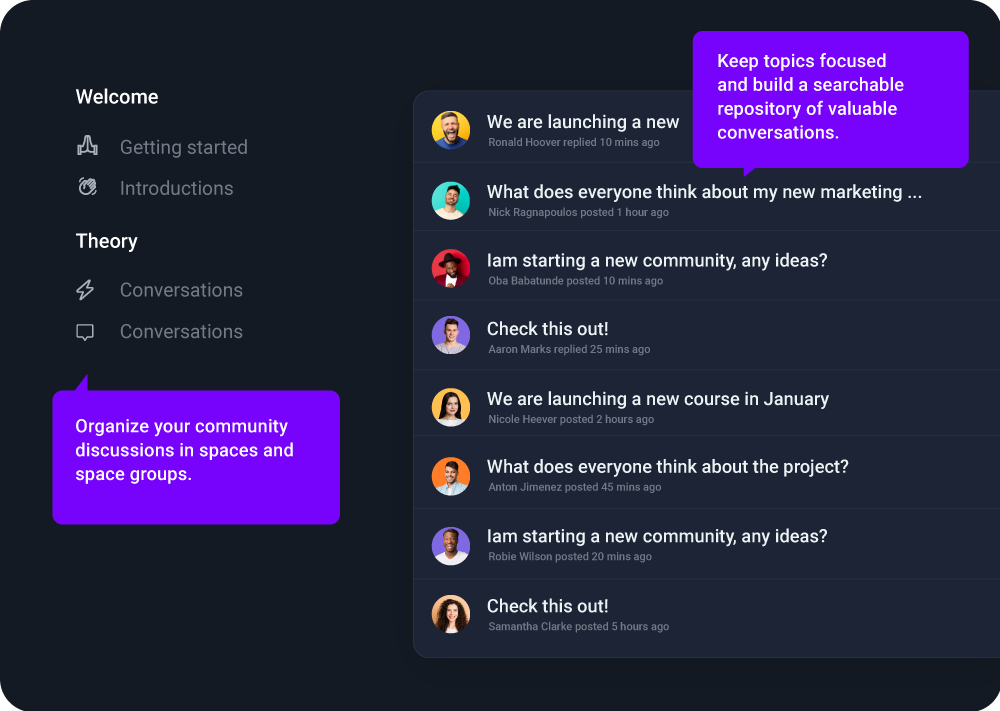Screen dimensions: 1000x711
Task: Click Oba Babatunde's profile avatar
Action: point(451,268)
